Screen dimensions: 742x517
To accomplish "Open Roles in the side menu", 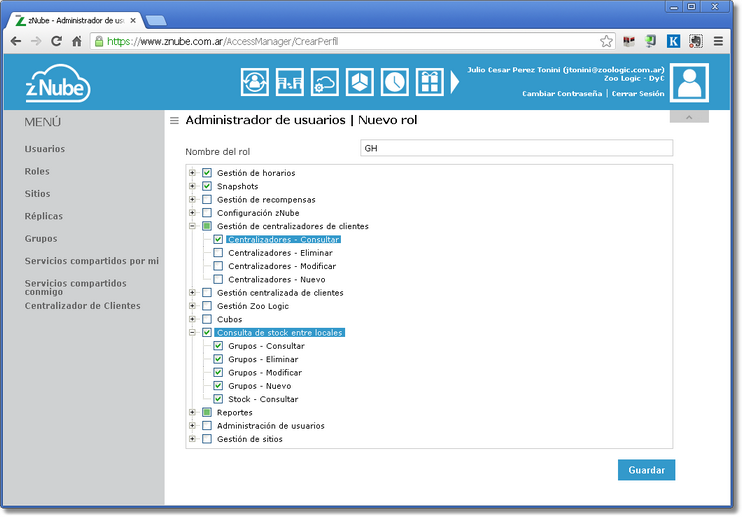I will [x=37, y=172].
